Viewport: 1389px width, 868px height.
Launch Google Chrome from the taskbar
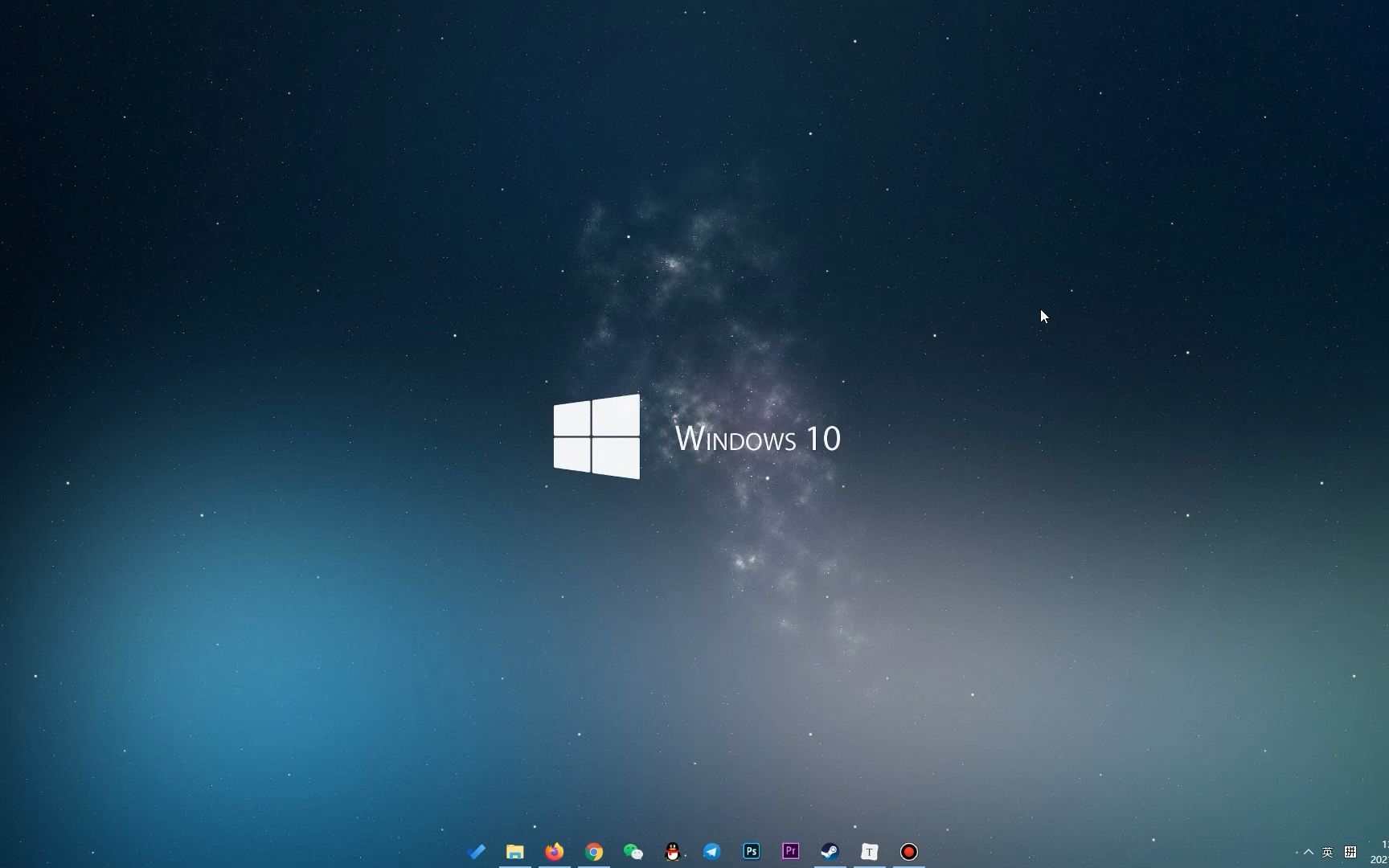(x=594, y=851)
